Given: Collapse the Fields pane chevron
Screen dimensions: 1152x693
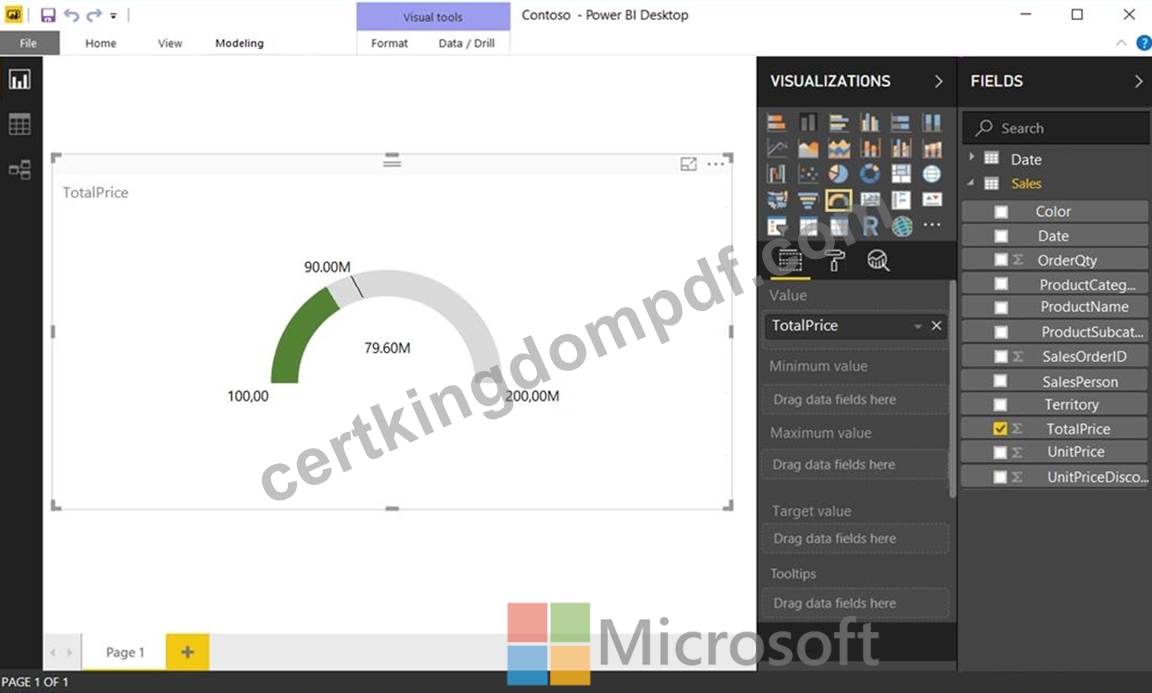Looking at the screenshot, I should pos(1138,81).
